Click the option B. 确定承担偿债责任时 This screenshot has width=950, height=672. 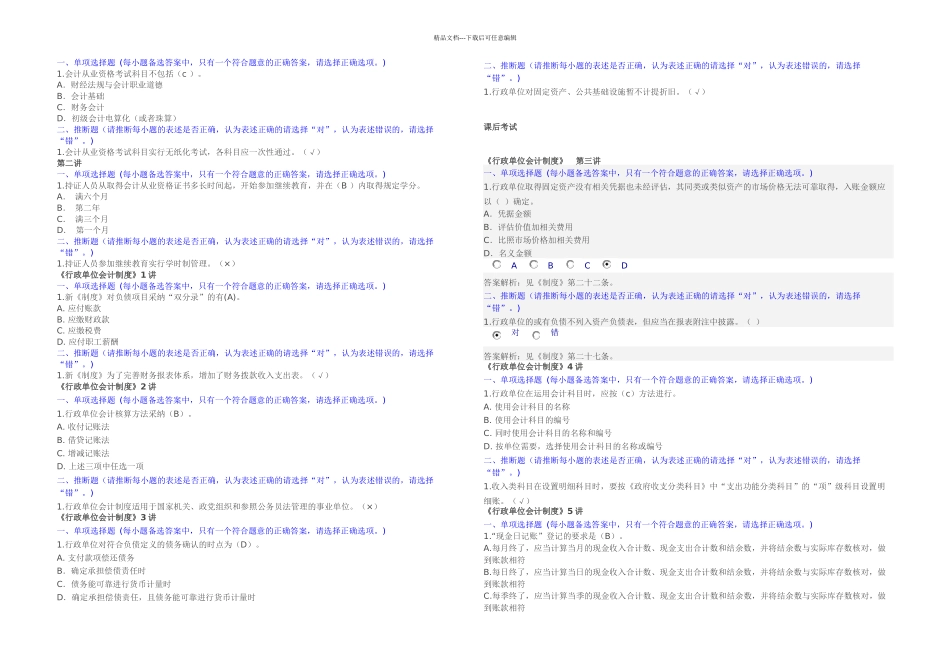pos(101,571)
